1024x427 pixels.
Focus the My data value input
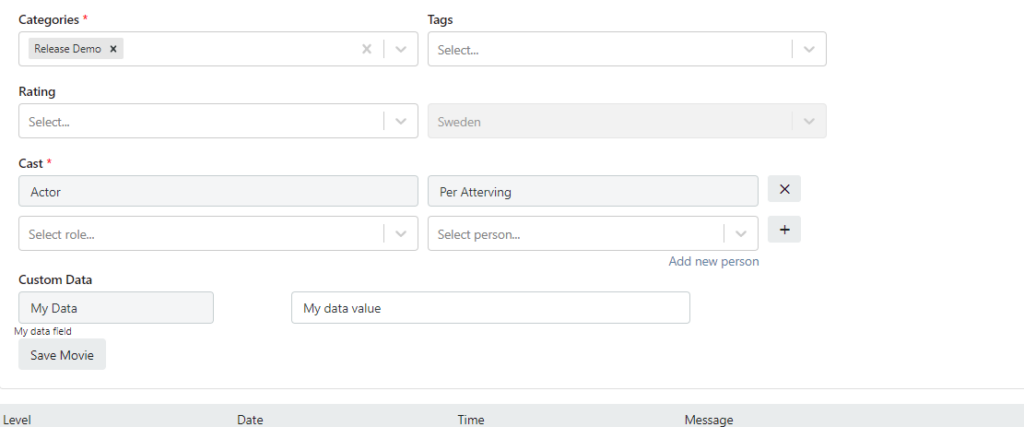pyautogui.click(x=490, y=308)
